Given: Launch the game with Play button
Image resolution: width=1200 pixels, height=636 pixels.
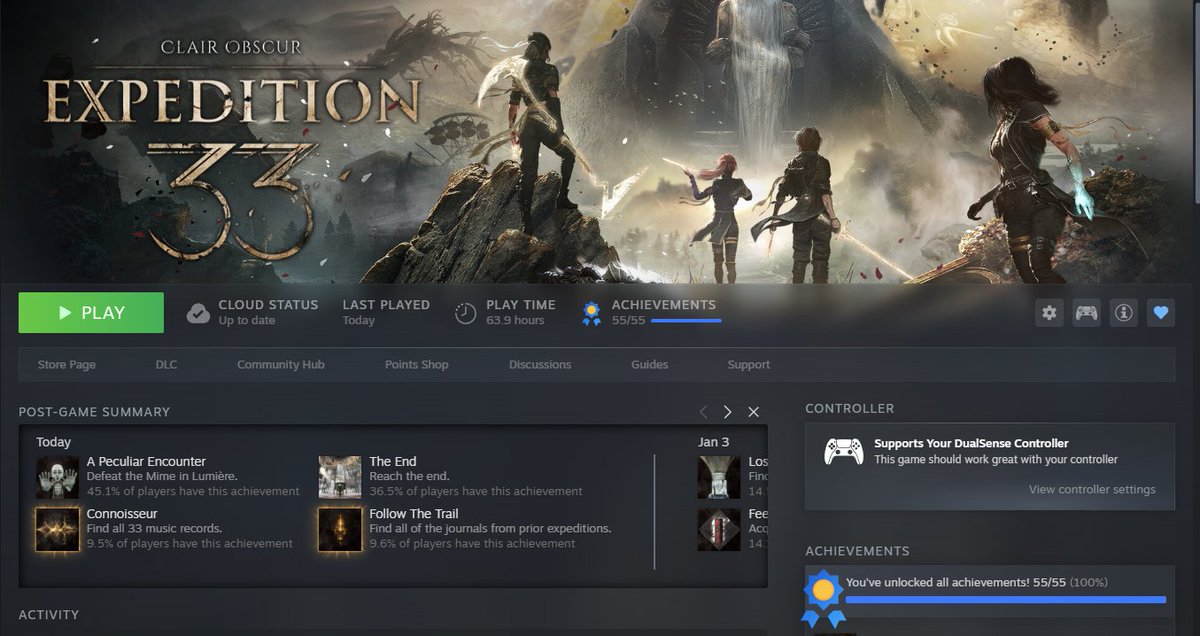Looking at the screenshot, I should (91, 313).
